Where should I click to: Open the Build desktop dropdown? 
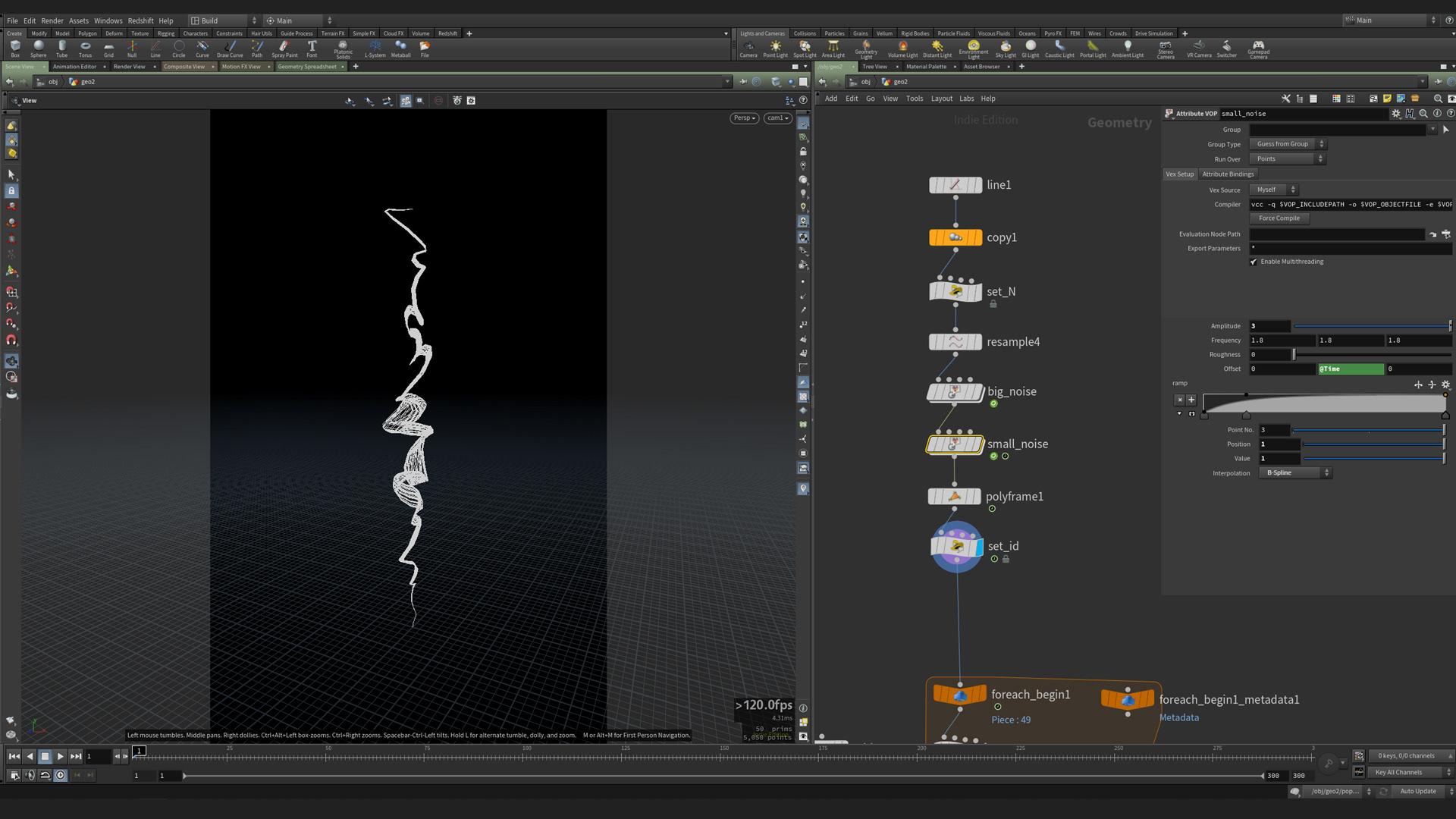(223, 20)
